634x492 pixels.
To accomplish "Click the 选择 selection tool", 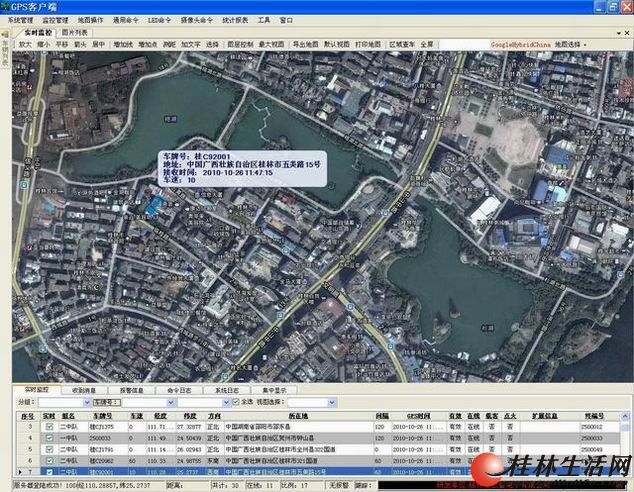I will click(x=212, y=44).
